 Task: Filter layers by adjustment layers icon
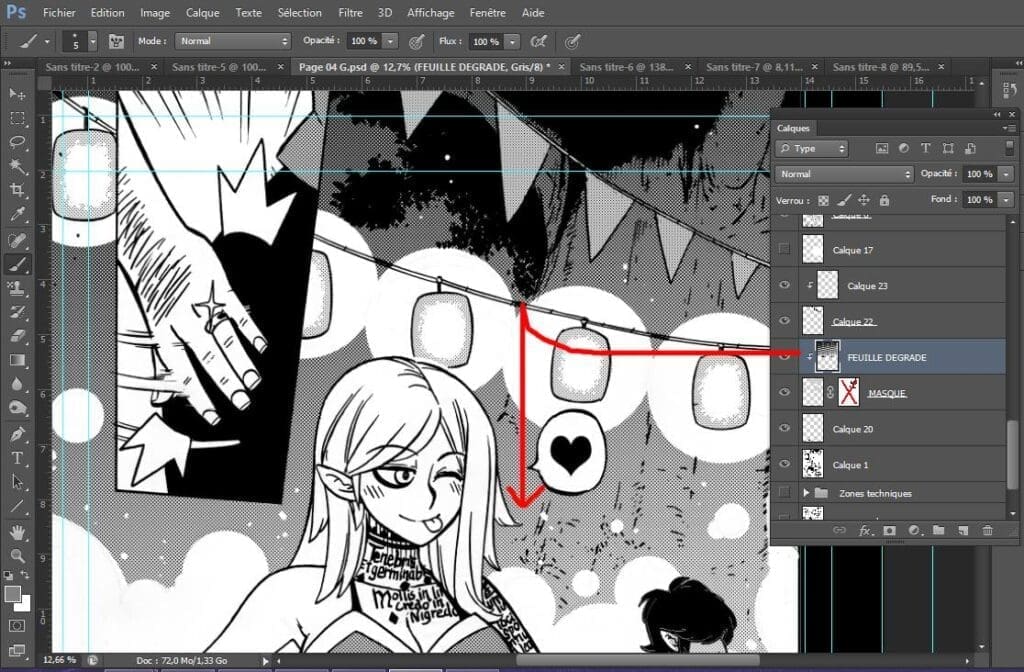pos(904,149)
